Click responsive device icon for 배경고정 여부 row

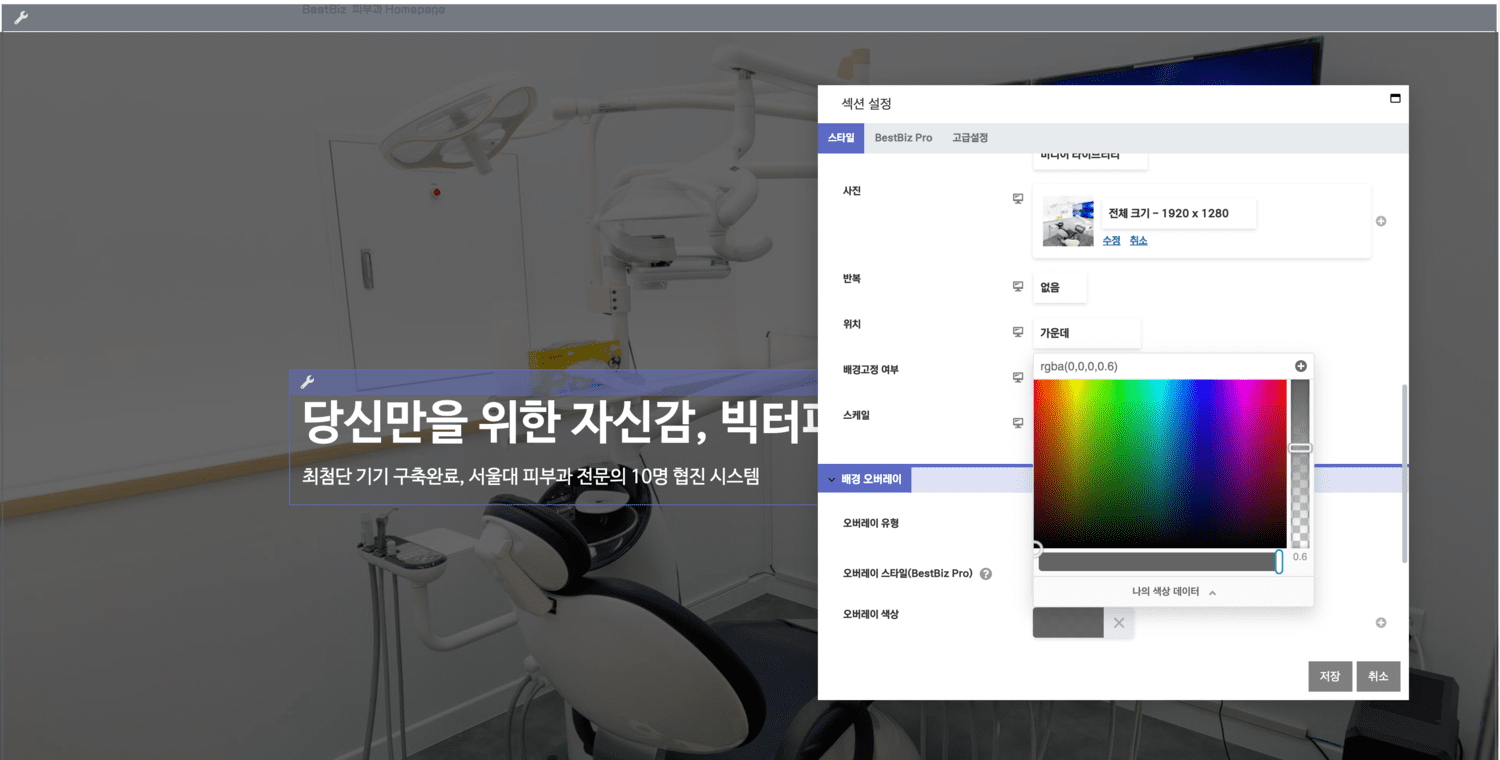(x=1018, y=377)
